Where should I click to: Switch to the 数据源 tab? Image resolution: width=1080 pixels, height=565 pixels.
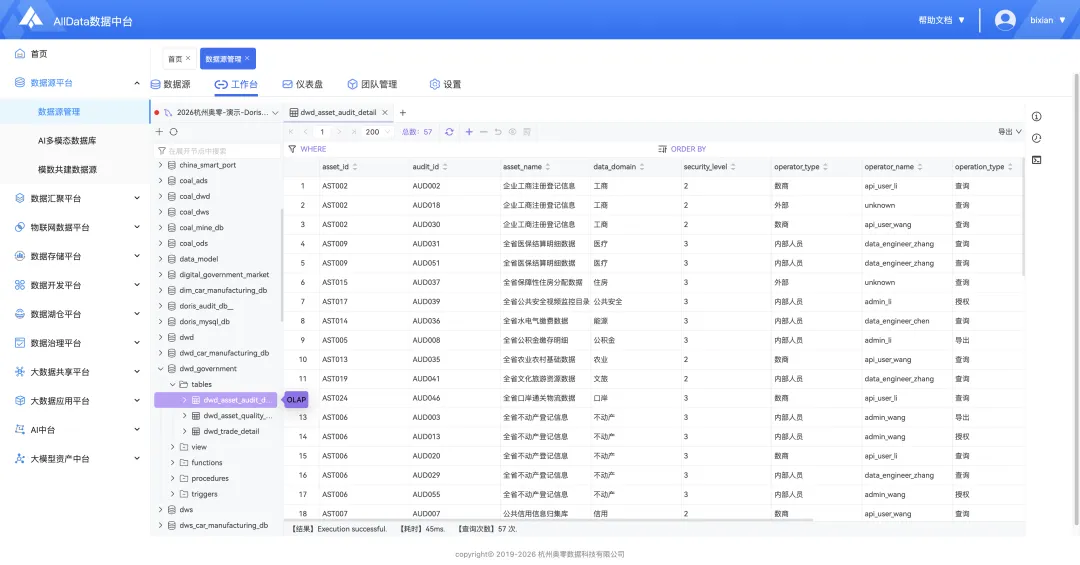tap(170, 84)
